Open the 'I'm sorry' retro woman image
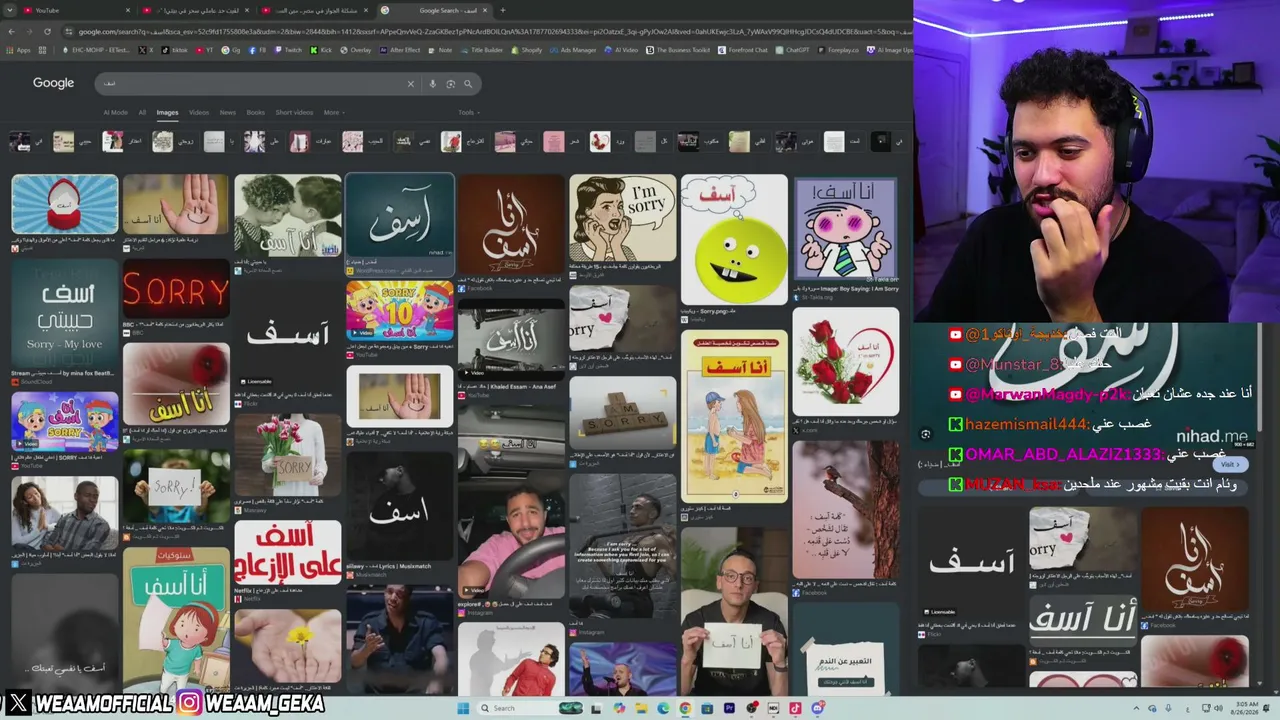Viewport: 1280px width, 720px height. pos(622,218)
